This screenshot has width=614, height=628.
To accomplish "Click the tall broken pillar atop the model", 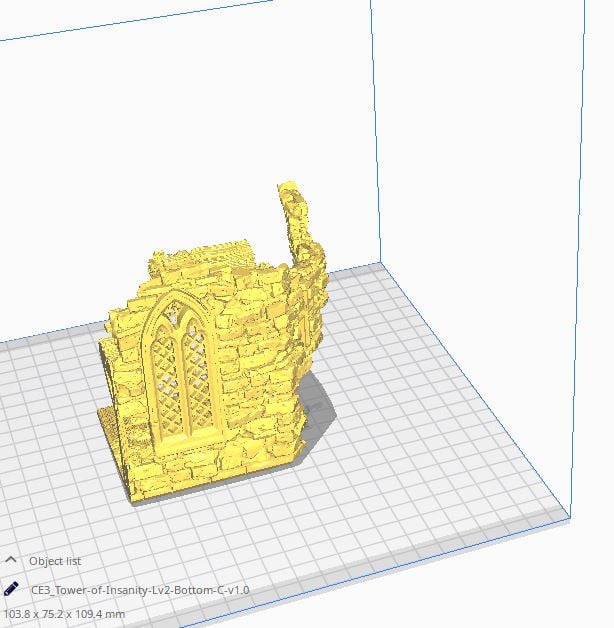I will pos(298,224).
